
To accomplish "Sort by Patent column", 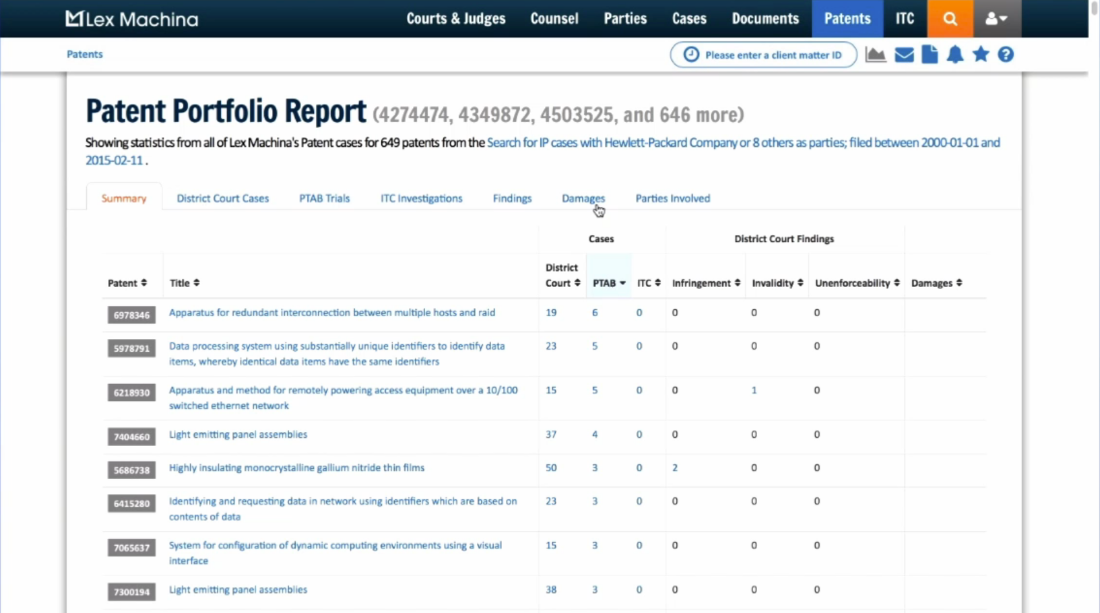I will point(127,283).
